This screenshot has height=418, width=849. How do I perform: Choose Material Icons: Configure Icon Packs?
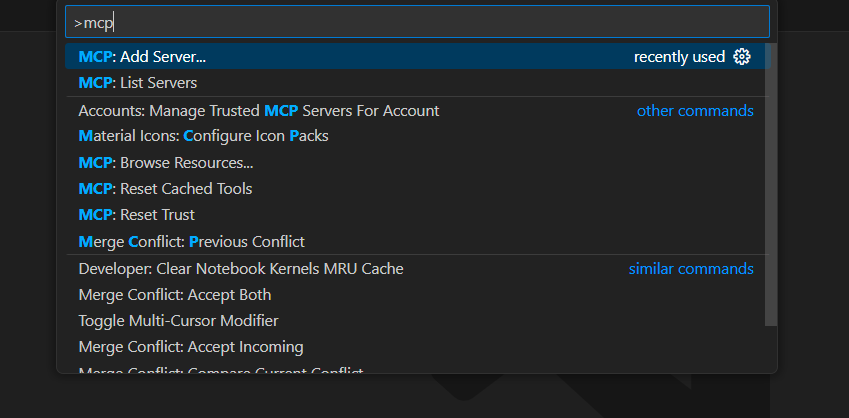point(203,136)
